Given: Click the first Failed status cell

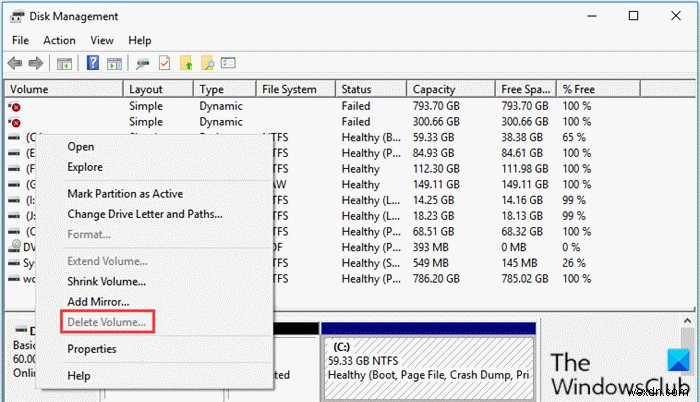Looking at the screenshot, I should 356,106.
